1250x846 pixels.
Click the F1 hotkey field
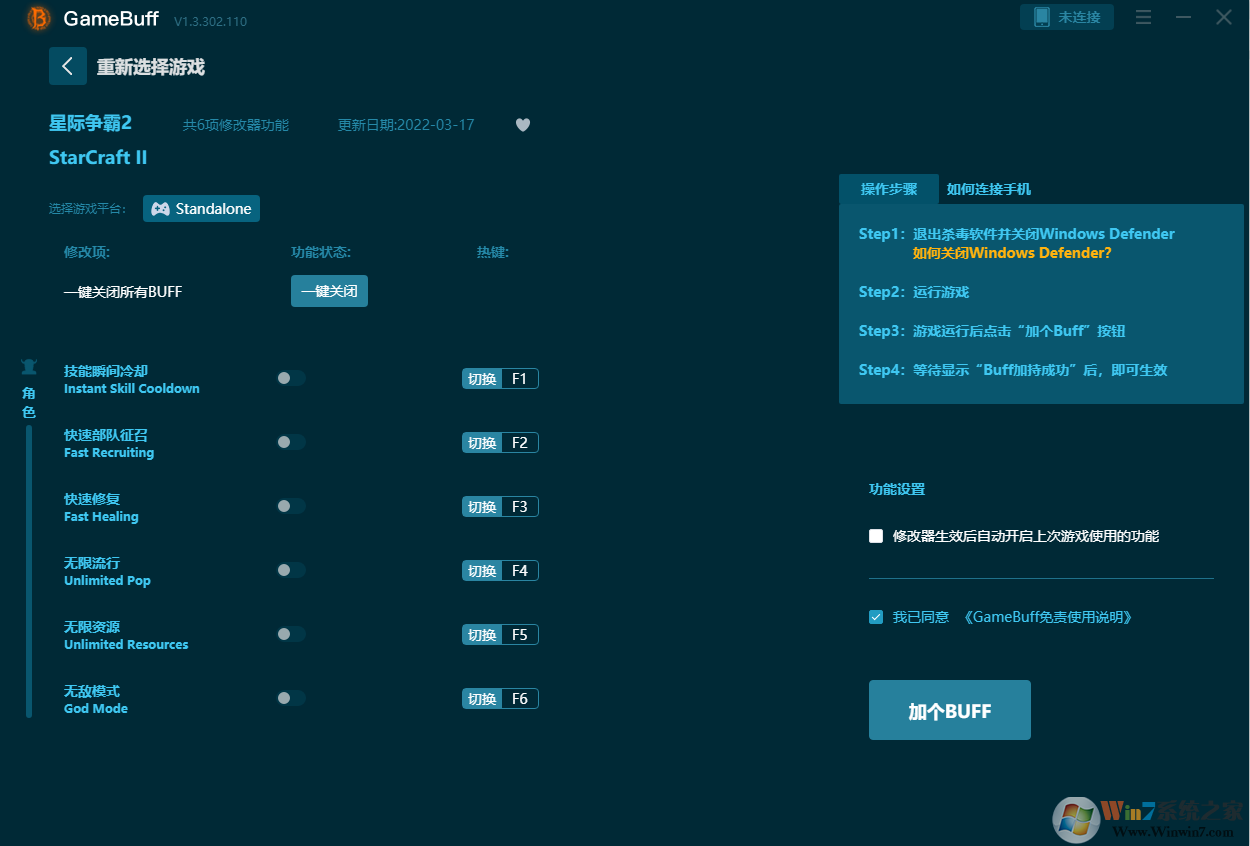click(x=519, y=379)
